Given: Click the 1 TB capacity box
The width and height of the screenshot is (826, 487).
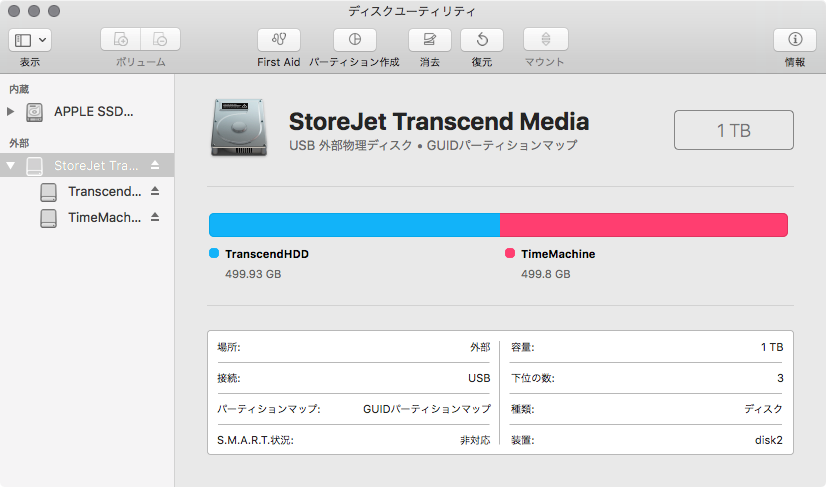Looking at the screenshot, I should (x=734, y=130).
